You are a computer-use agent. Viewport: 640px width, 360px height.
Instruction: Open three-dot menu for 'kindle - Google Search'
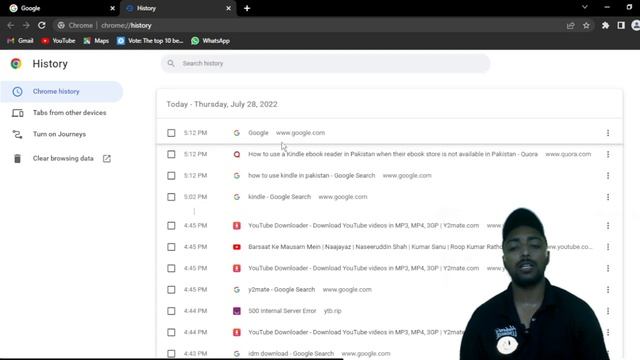coord(608,197)
